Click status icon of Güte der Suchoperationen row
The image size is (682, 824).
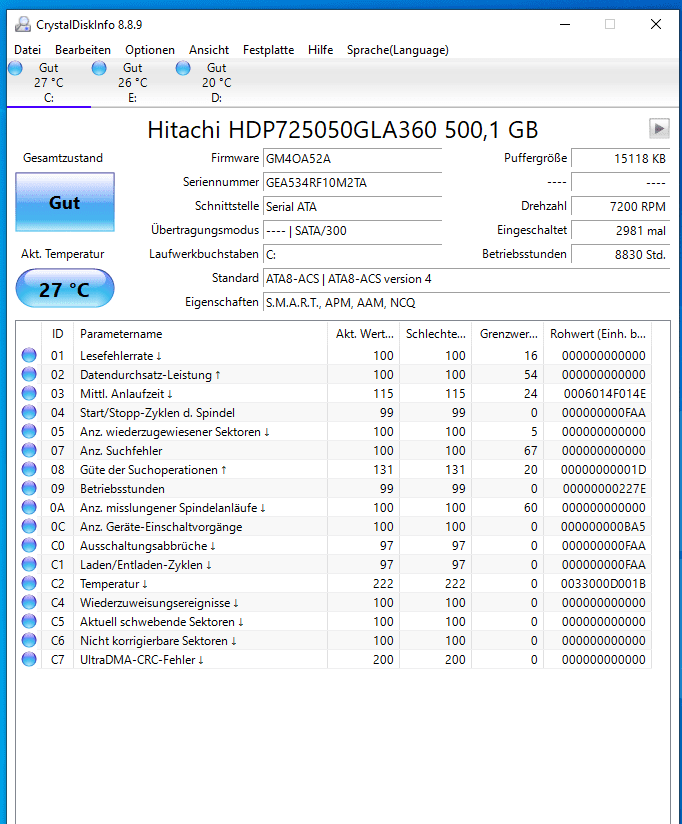29,469
